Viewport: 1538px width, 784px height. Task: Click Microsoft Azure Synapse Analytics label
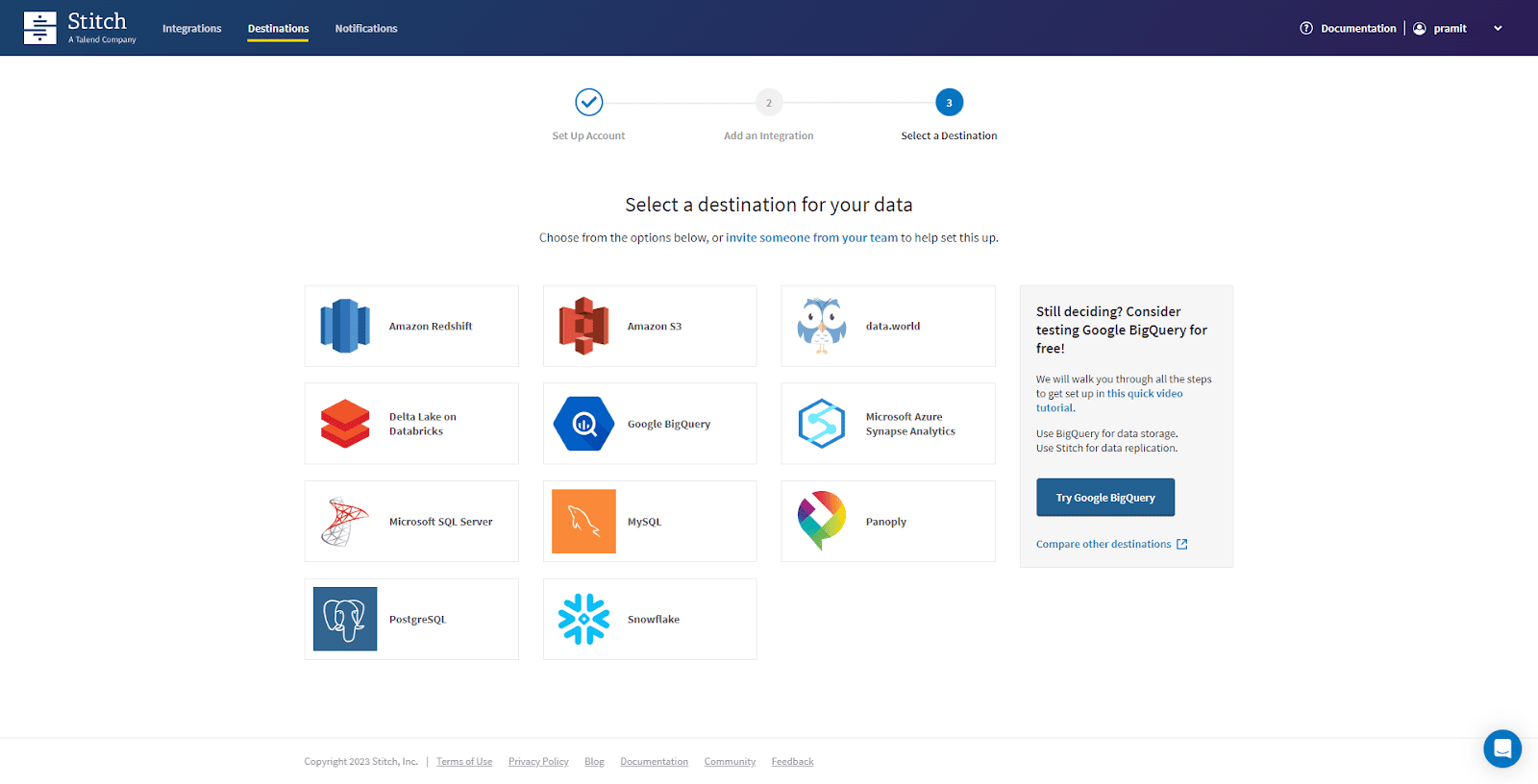click(x=910, y=424)
